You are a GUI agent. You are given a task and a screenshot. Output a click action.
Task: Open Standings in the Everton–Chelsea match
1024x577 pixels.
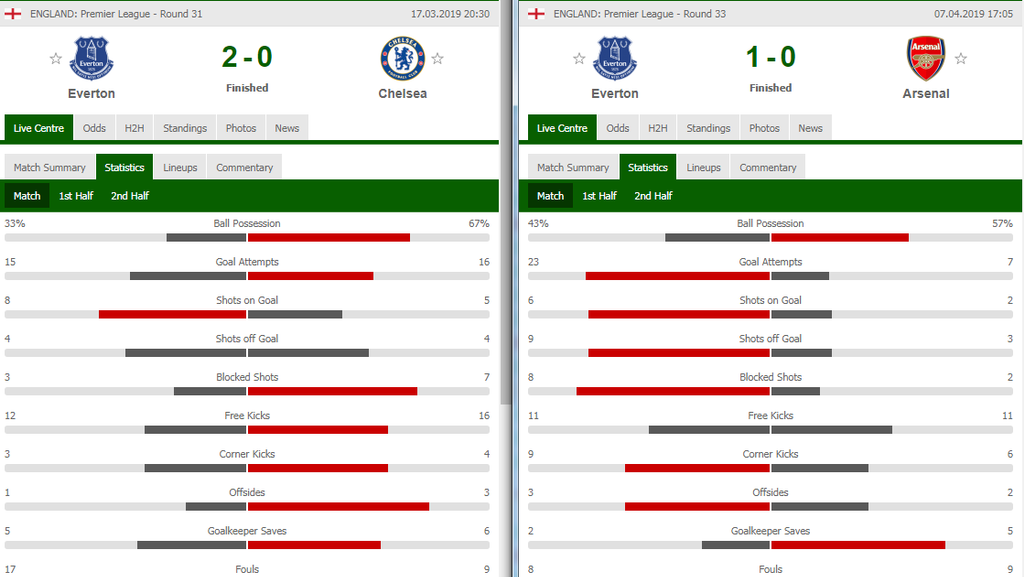(x=185, y=128)
